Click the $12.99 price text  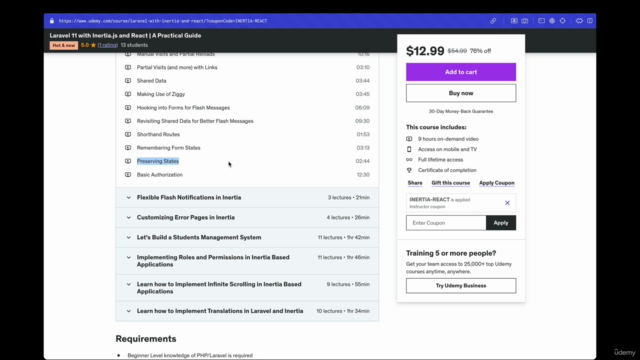[x=425, y=51]
